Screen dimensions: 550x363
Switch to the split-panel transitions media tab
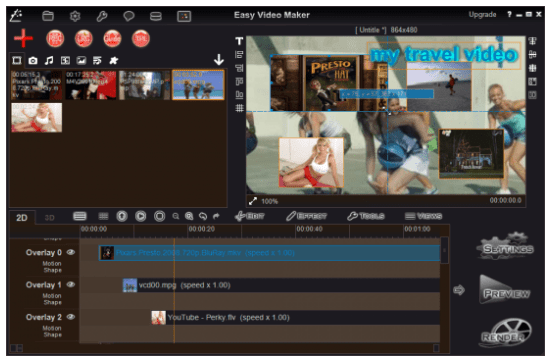(65, 61)
